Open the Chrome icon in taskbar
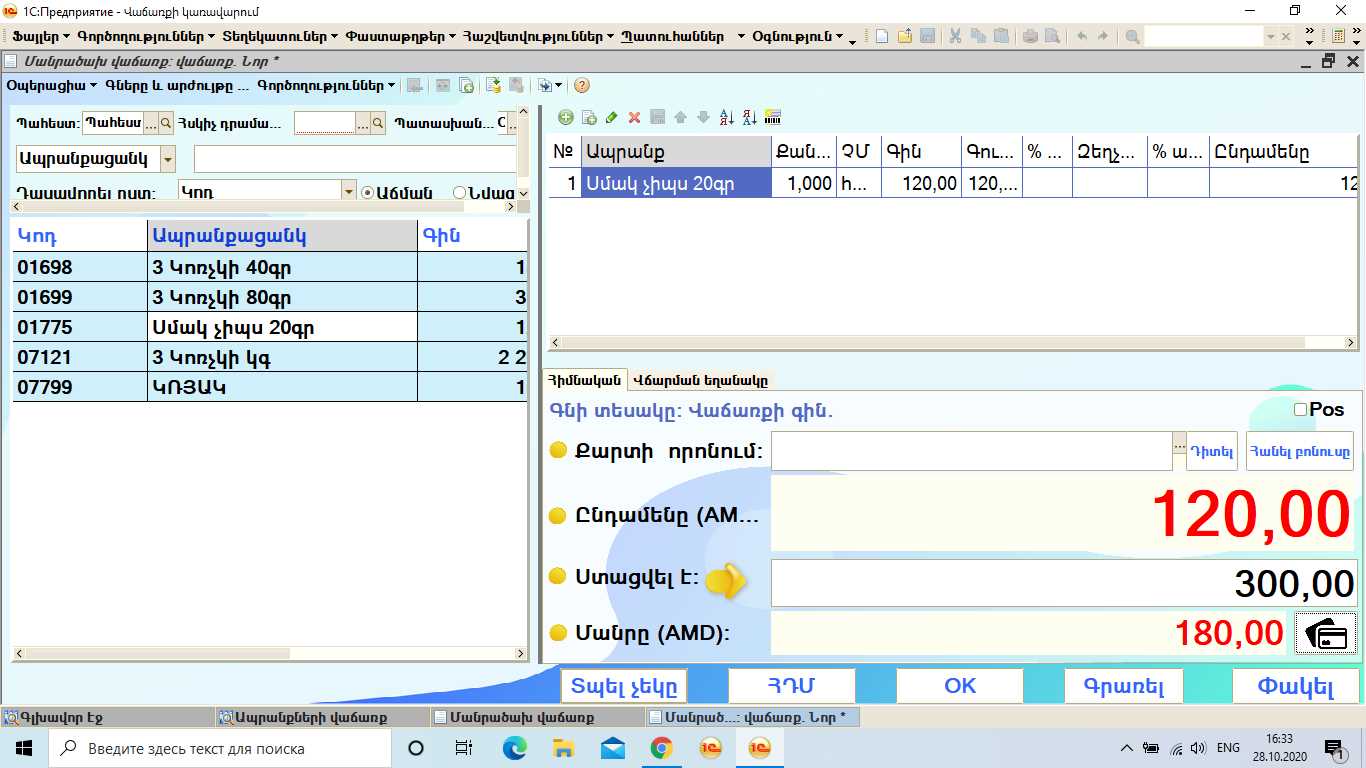1366x768 pixels. coord(661,748)
